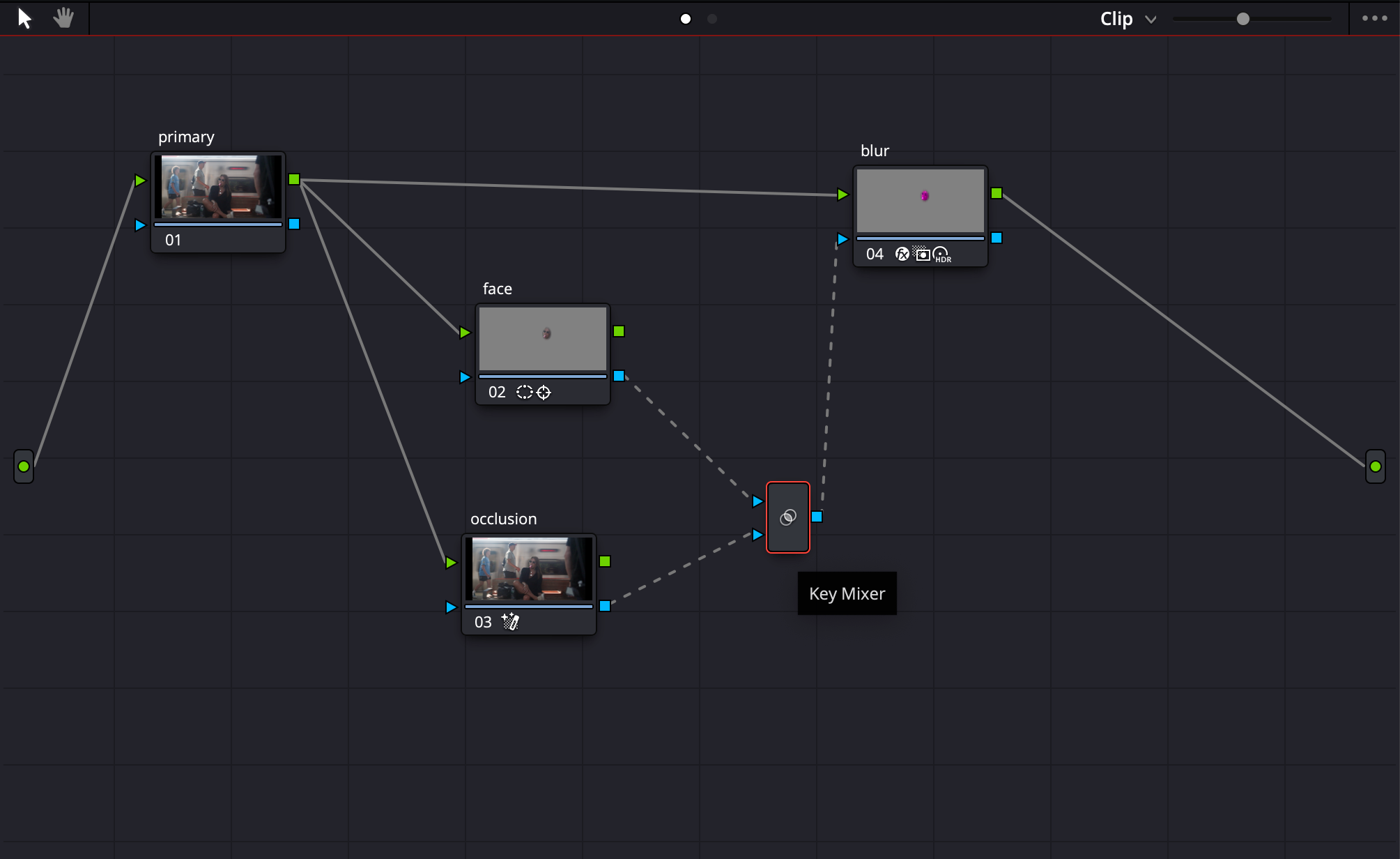Open the Clip dropdown
Screen dimensions: 1400x859
pos(1116,19)
